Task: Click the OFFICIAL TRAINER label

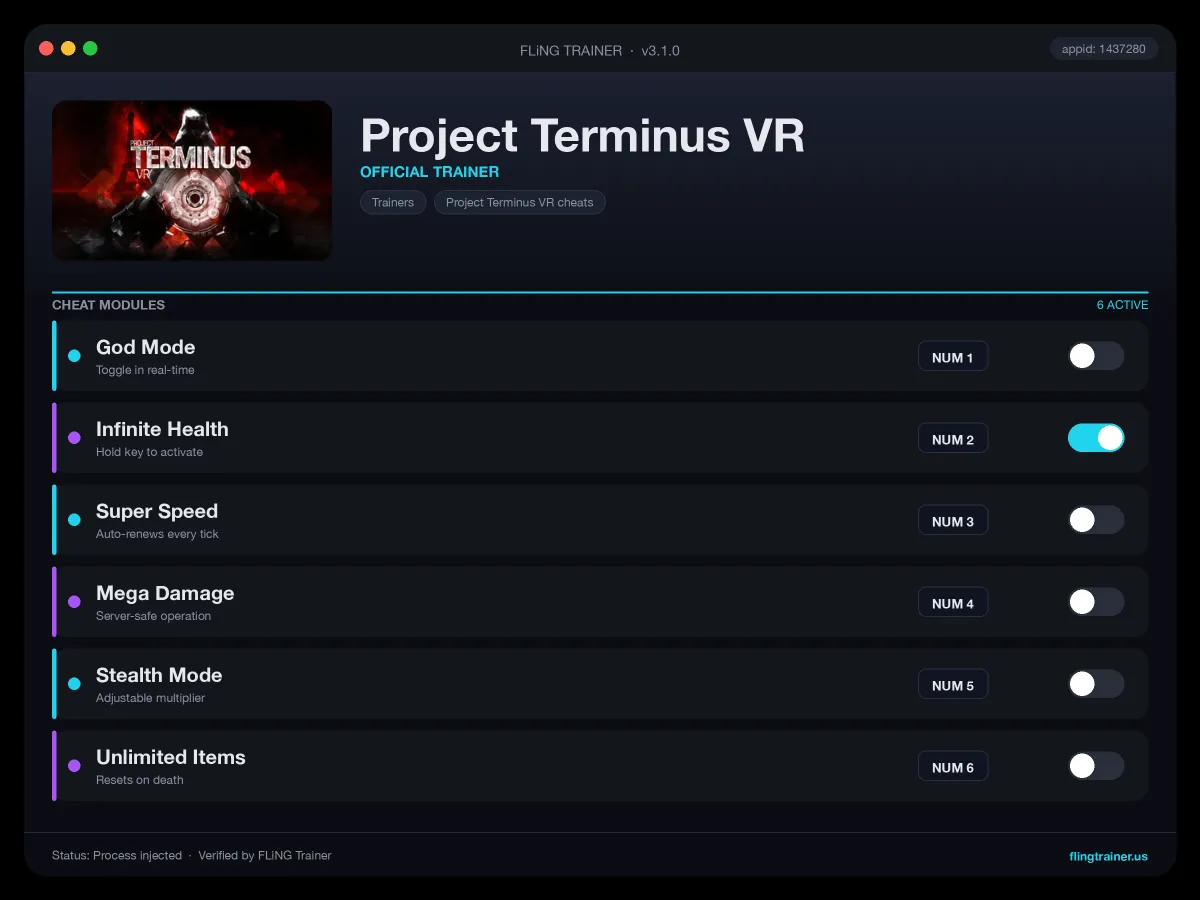Action: pyautogui.click(x=429, y=172)
